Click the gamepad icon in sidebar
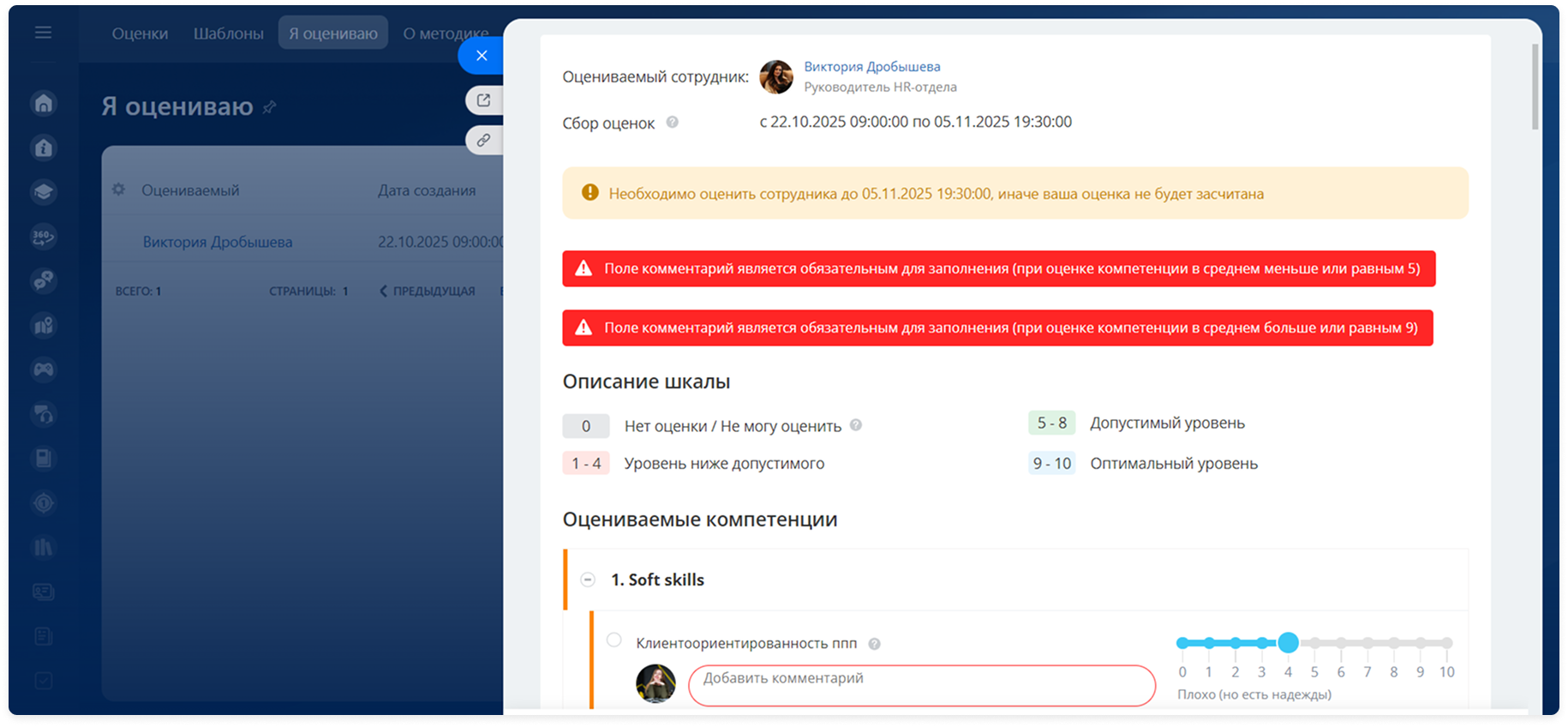This screenshot has height=727, width=1568. click(x=44, y=370)
